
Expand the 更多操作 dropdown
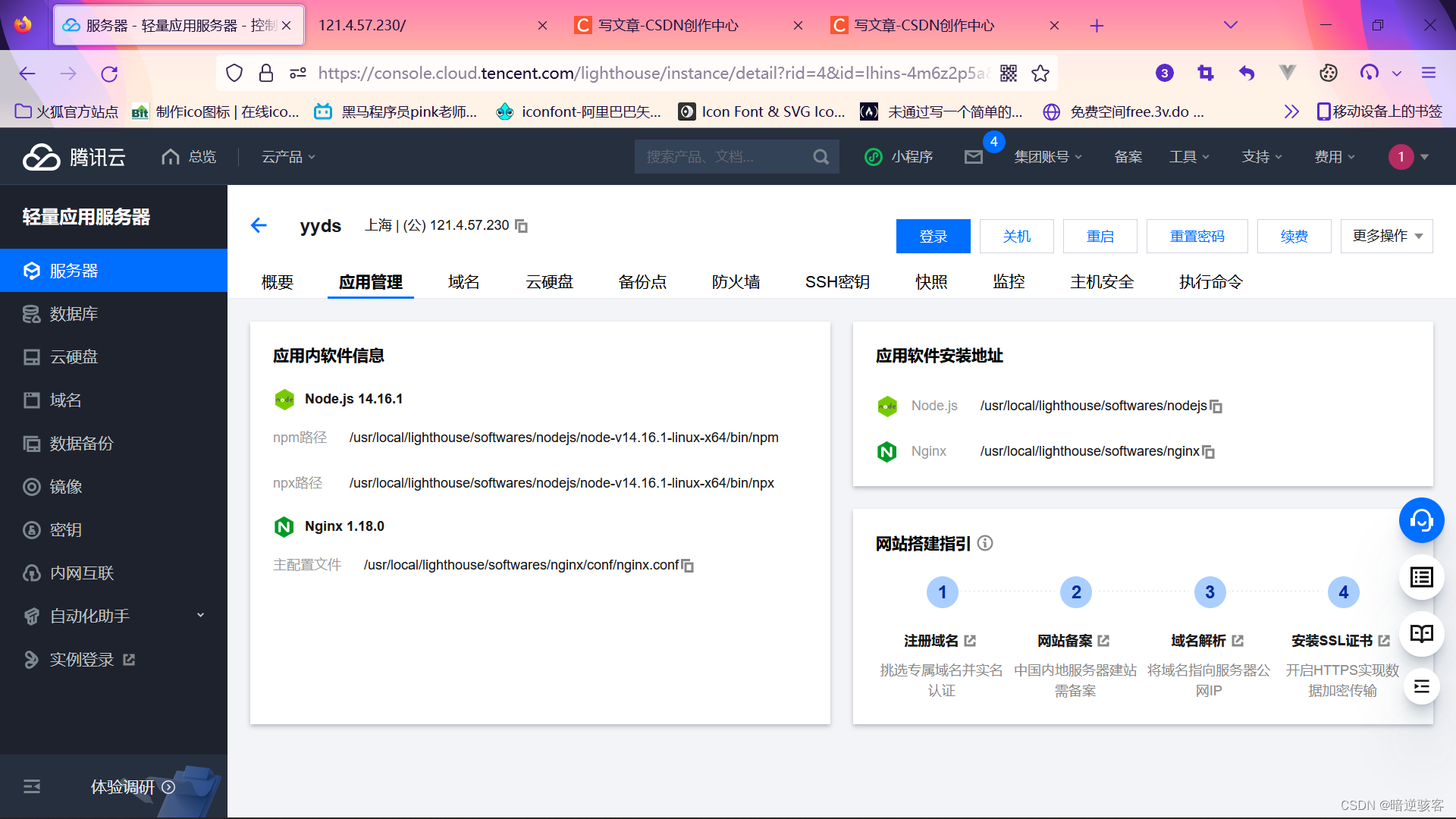pyautogui.click(x=1386, y=236)
